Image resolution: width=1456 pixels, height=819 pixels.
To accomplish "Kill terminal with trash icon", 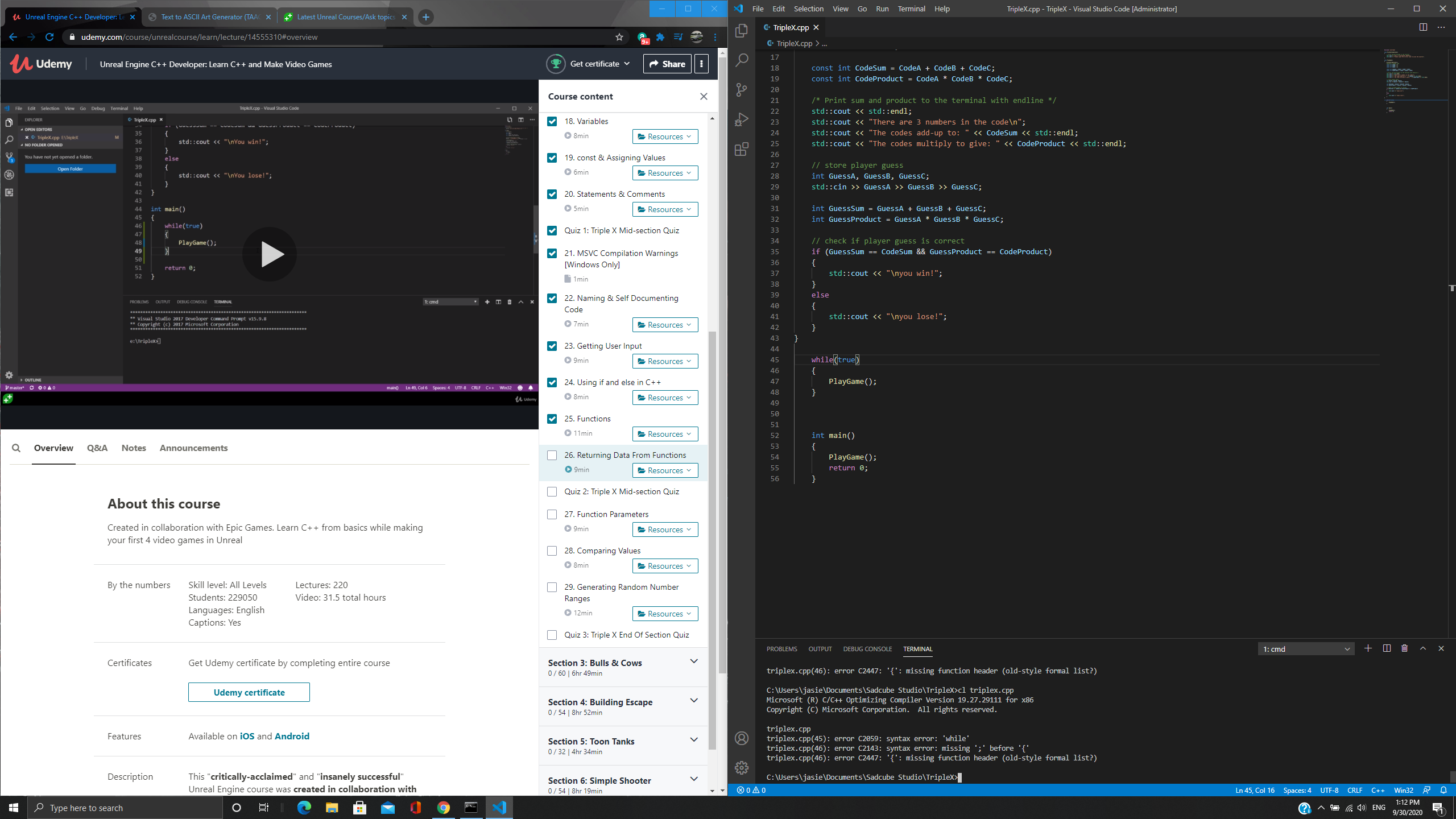I will coord(1405,648).
